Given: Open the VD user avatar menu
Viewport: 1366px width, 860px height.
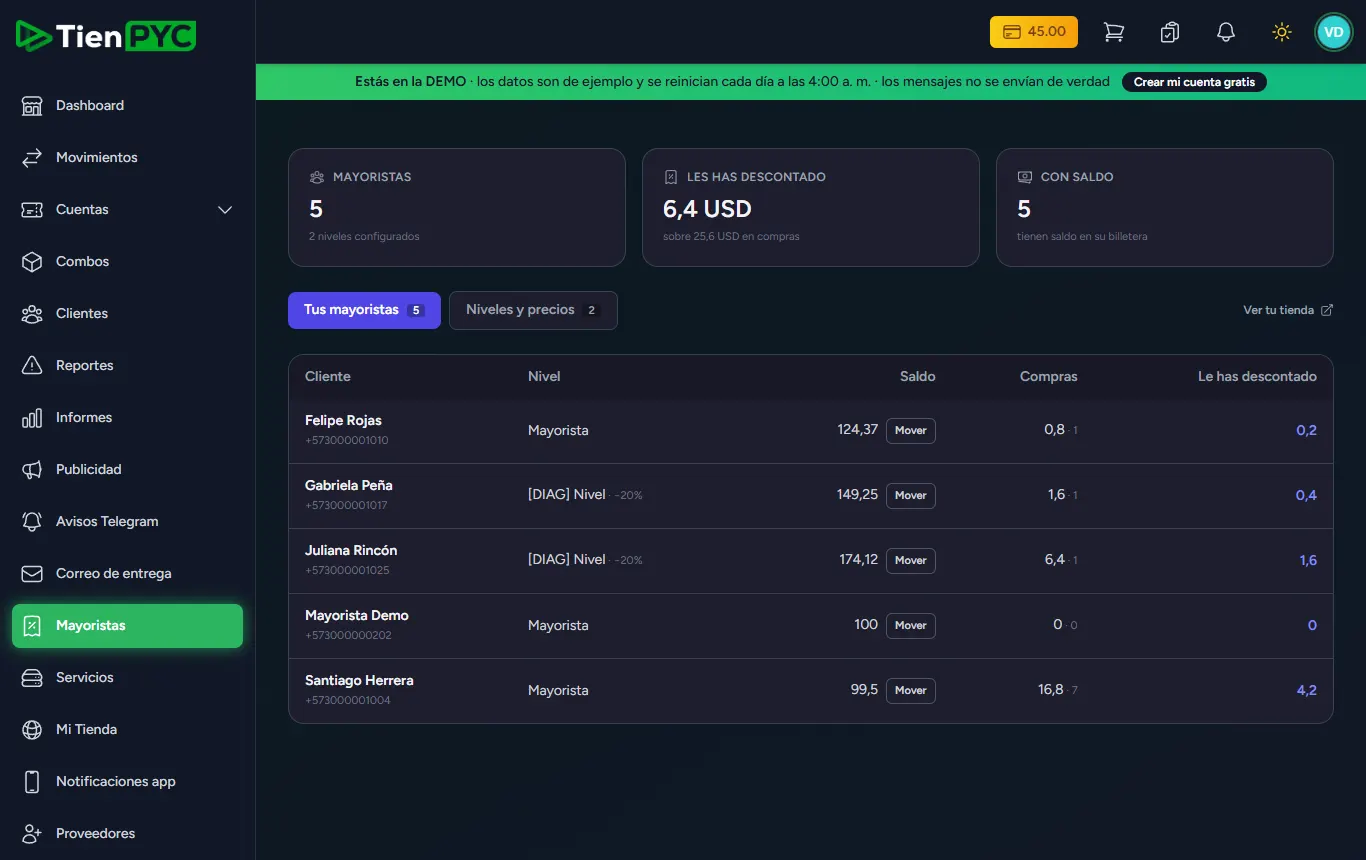Looking at the screenshot, I should pos(1333,32).
